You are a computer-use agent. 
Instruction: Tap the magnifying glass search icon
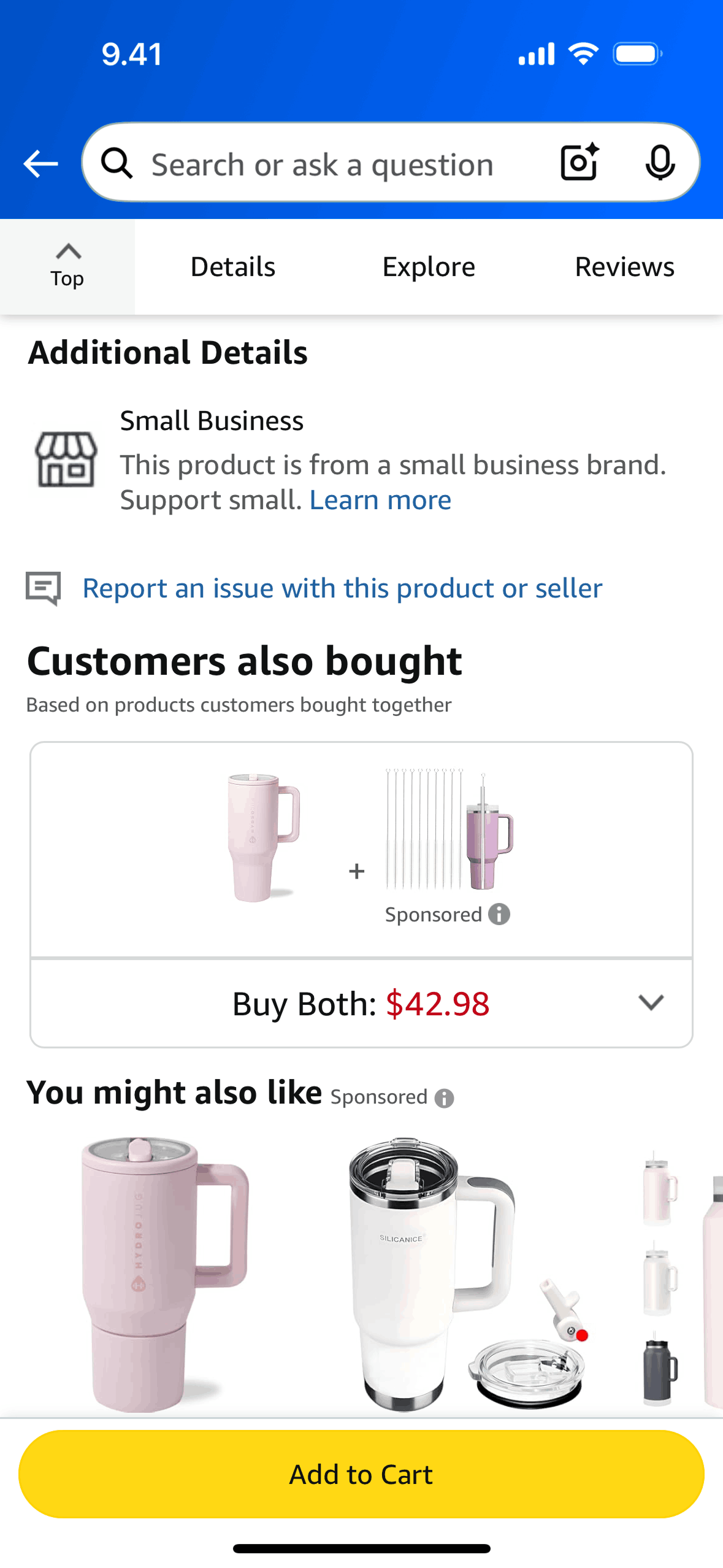point(117,164)
